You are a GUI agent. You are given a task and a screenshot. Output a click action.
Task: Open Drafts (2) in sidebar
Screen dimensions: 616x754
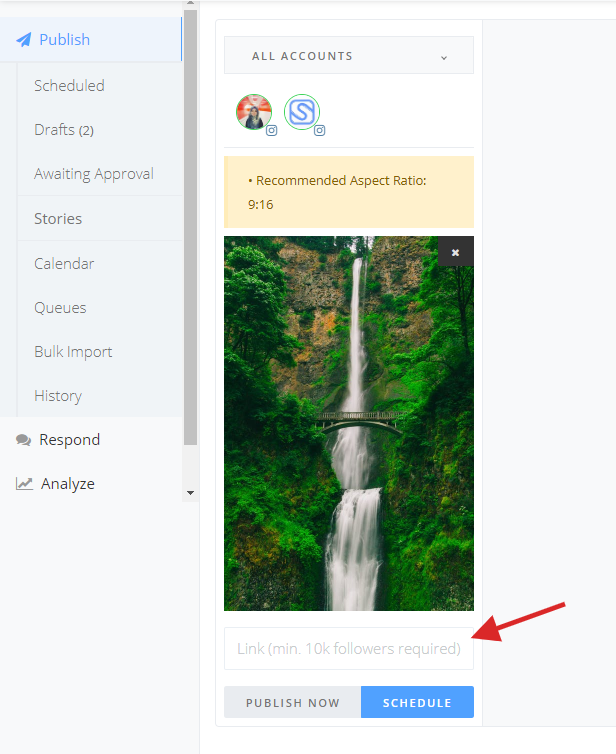[64, 130]
